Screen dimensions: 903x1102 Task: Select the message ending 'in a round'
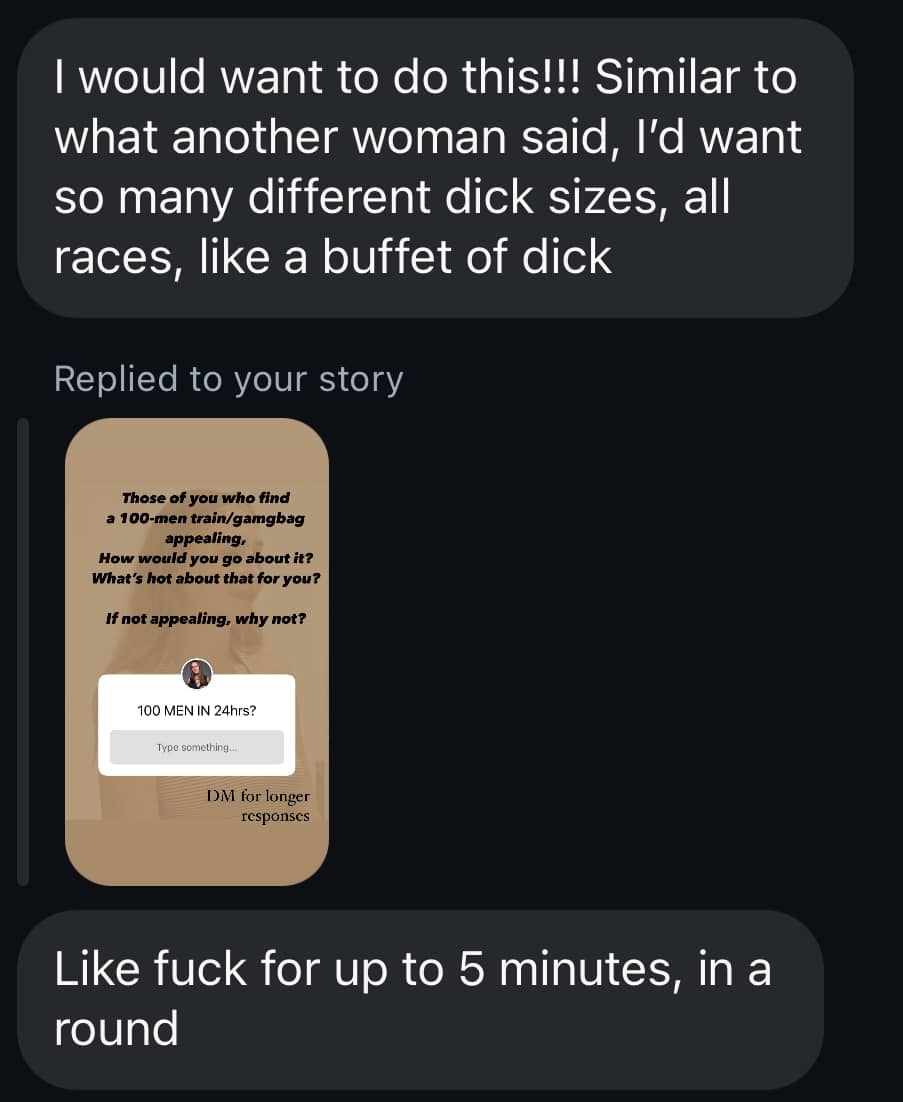(x=420, y=999)
